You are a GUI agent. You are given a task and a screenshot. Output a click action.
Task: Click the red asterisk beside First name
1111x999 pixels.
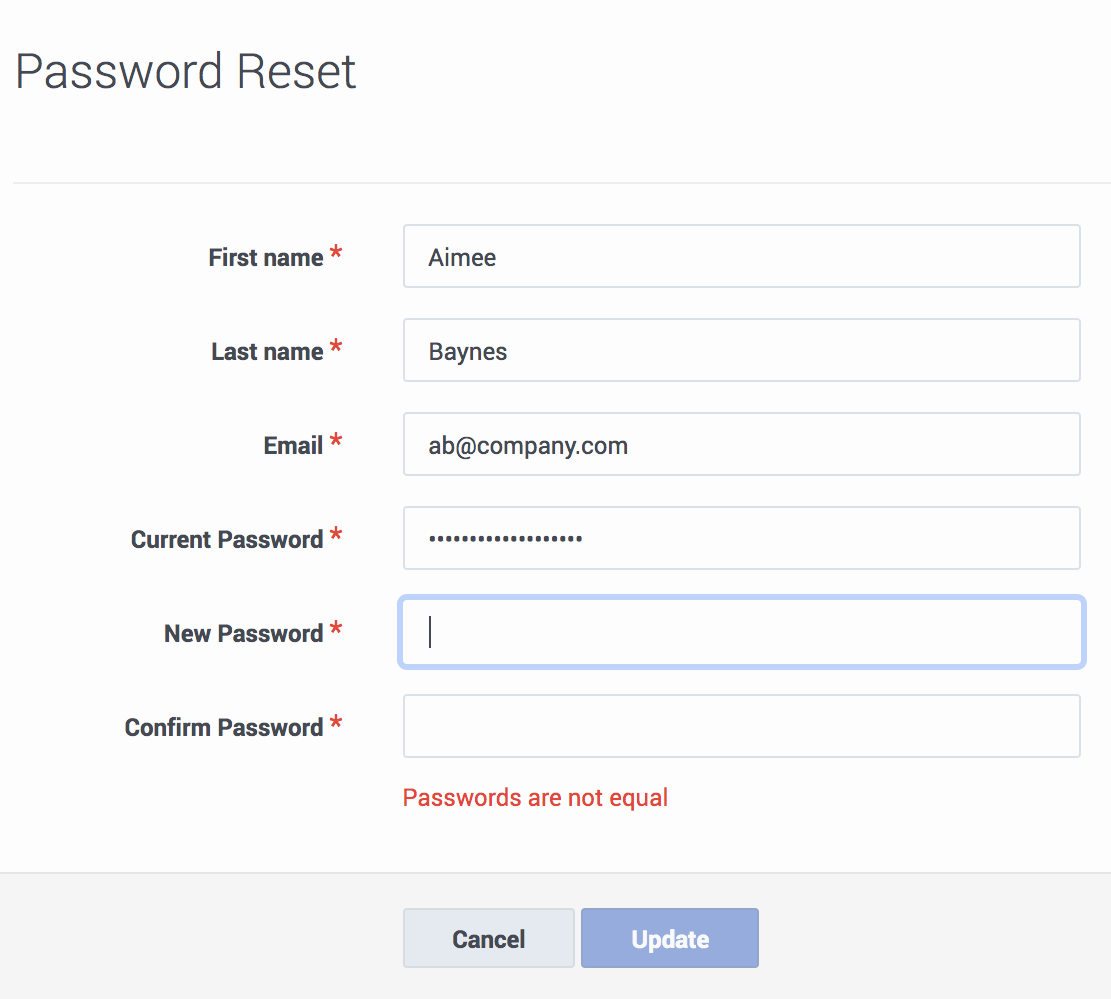point(336,252)
